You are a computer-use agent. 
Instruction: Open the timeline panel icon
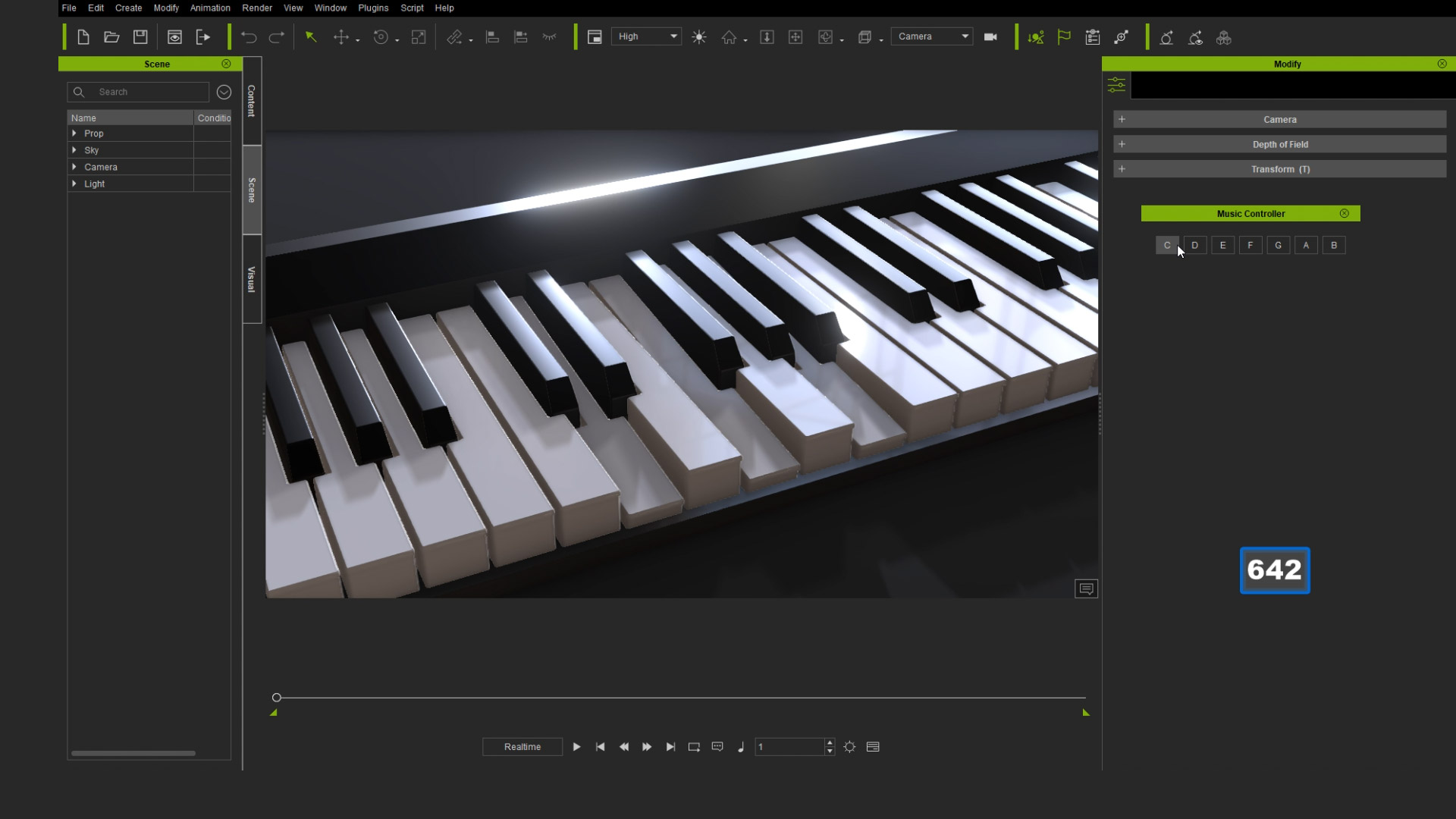(x=873, y=747)
